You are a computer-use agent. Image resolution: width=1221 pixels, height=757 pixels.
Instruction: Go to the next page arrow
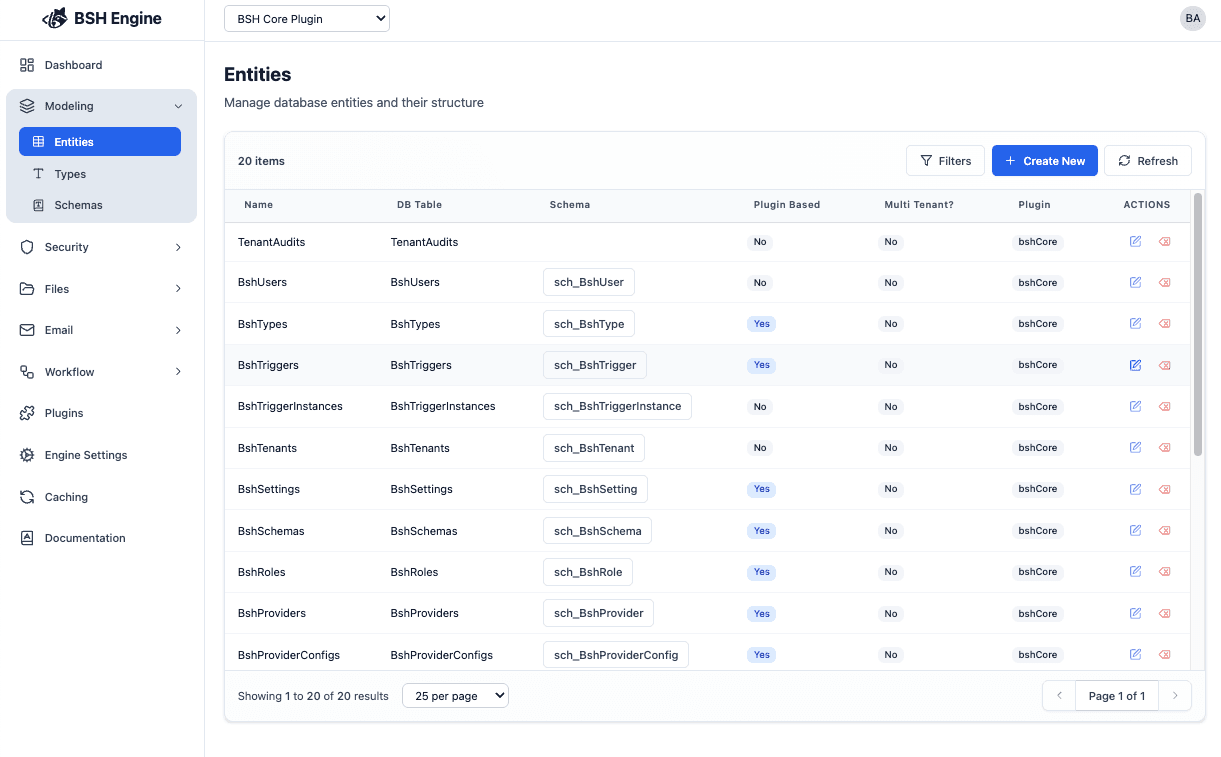pyautogui.click(x=1175, y=696)
